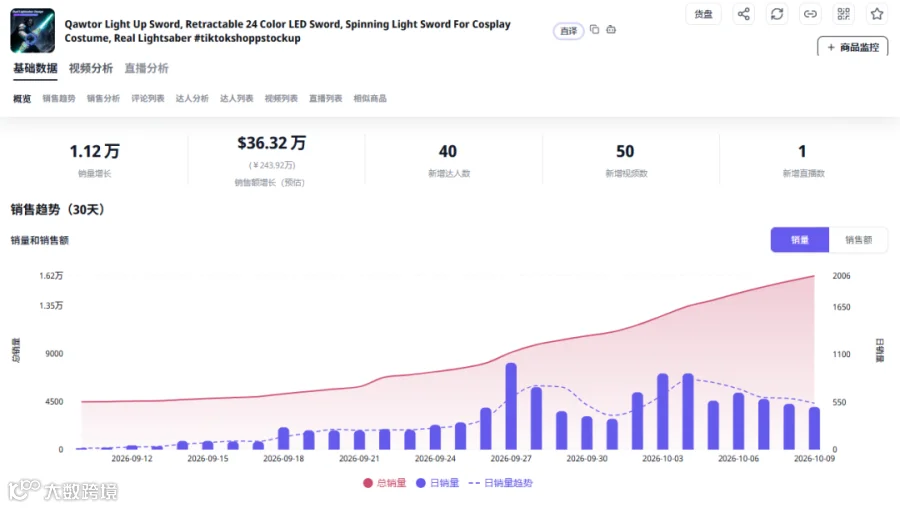This screenshot has height=508, width=900.
Task: Click the product title text beginning Qawtor Light Up Sword
Action: pos(288,31)
